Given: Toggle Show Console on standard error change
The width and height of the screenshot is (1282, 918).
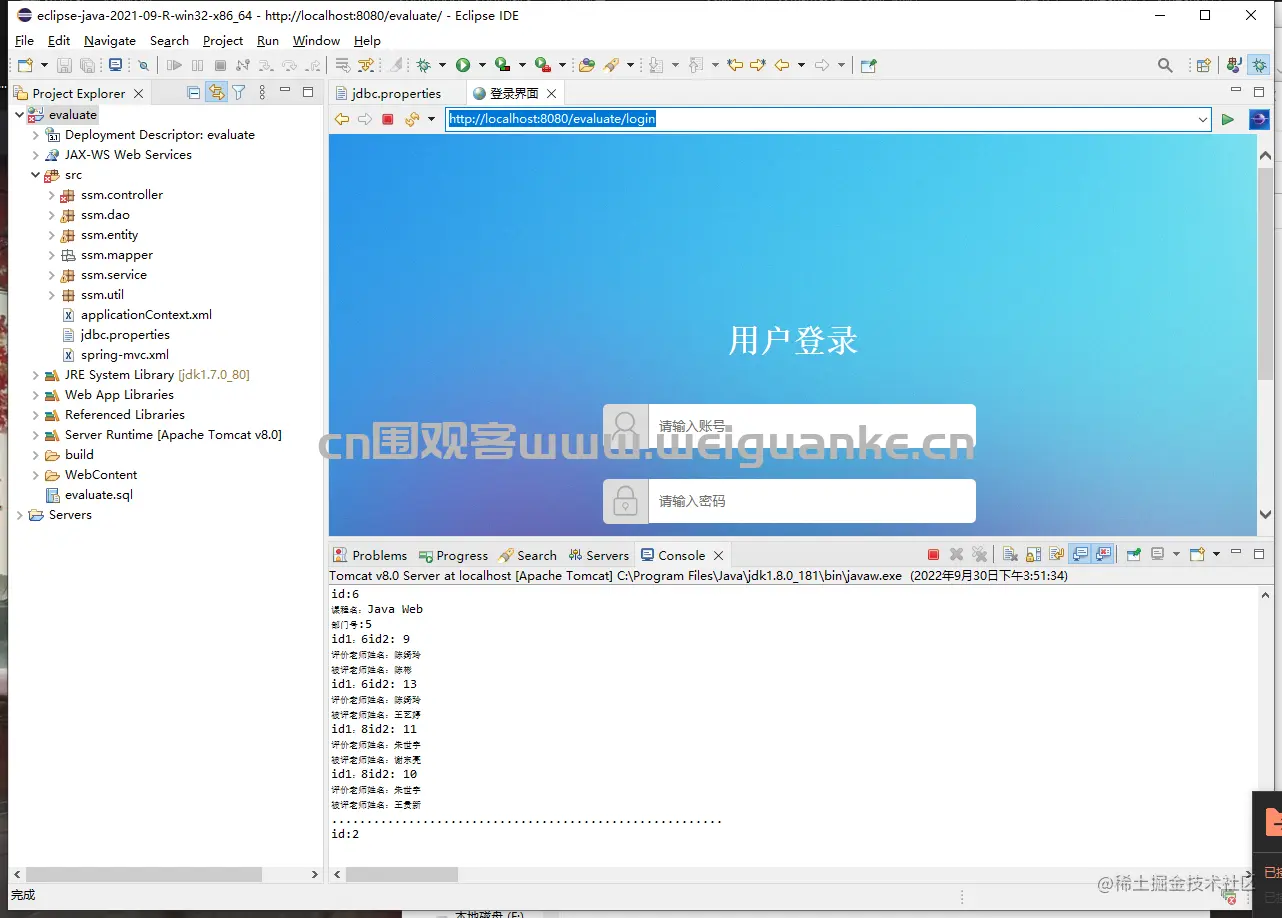Looking at the screenshot, I should [1104, 555].
